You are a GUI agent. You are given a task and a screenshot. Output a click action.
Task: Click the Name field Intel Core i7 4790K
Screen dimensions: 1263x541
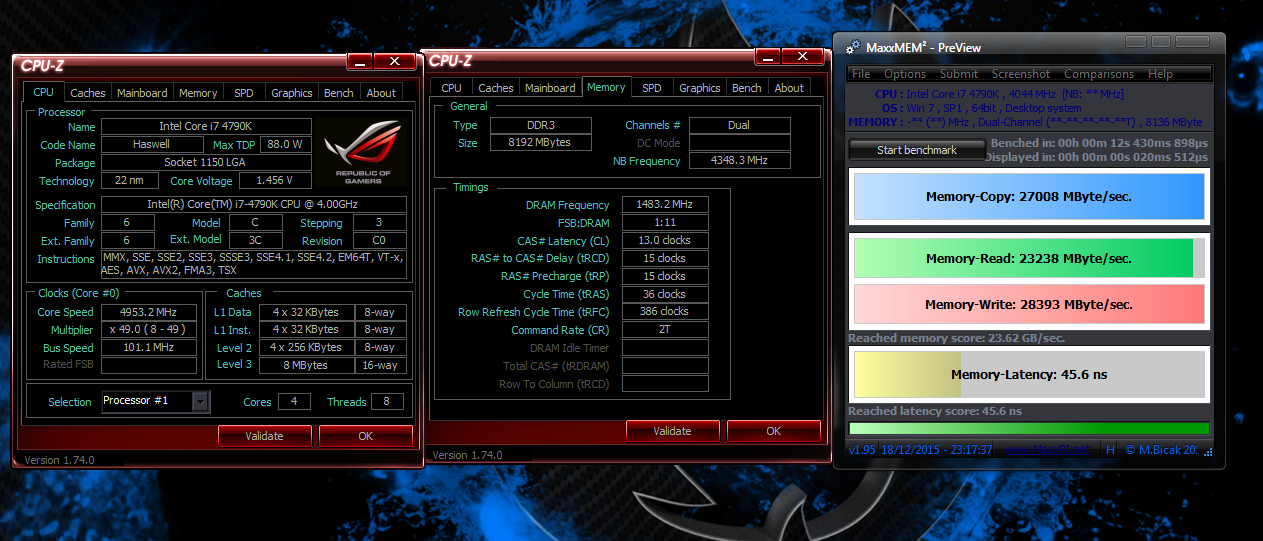tap(205, 127)
